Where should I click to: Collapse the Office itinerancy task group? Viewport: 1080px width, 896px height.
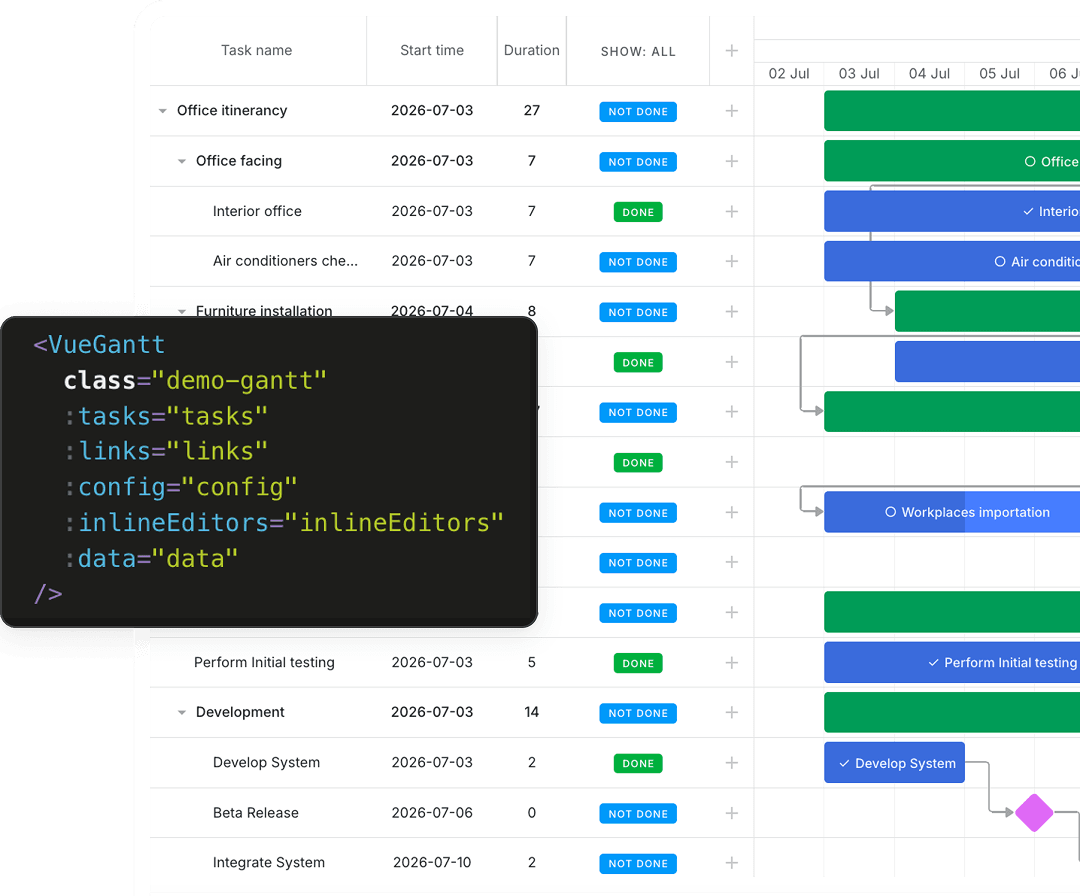(163, 111)
